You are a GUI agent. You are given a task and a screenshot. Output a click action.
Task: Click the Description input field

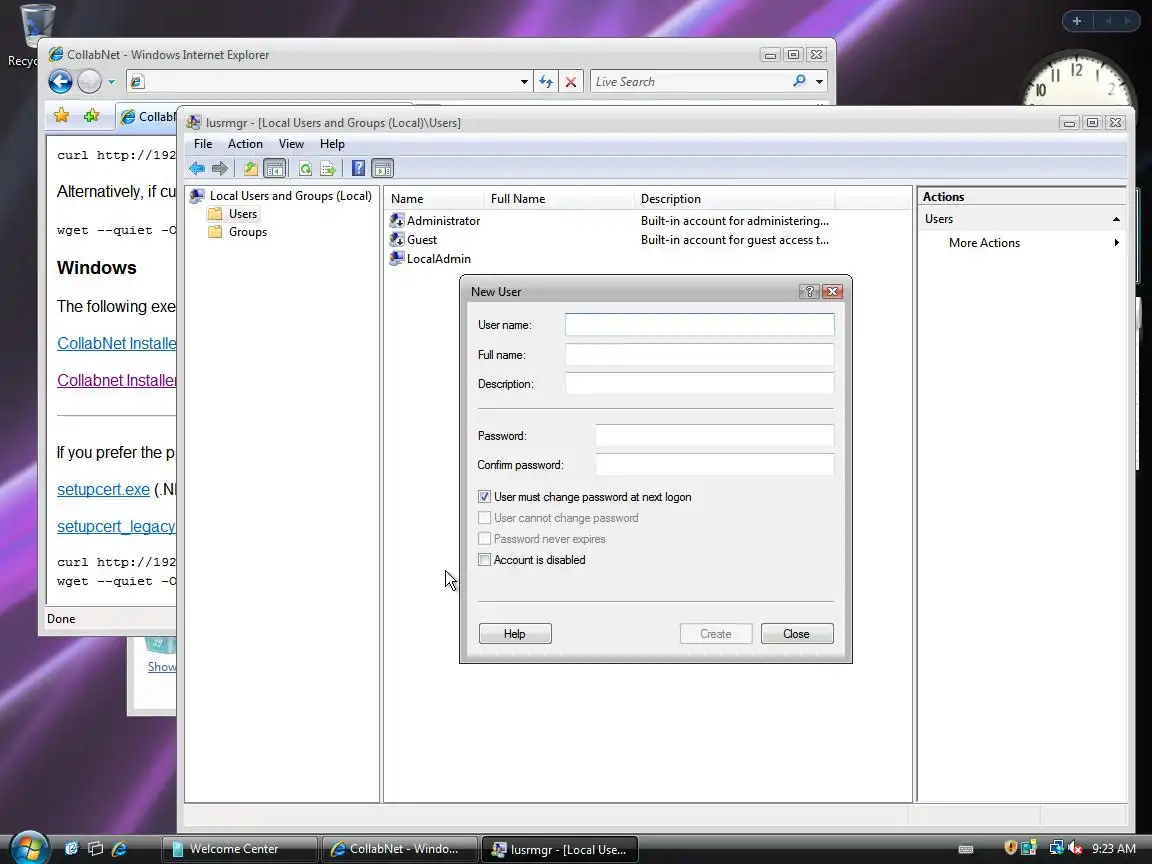tap(699, 384)
